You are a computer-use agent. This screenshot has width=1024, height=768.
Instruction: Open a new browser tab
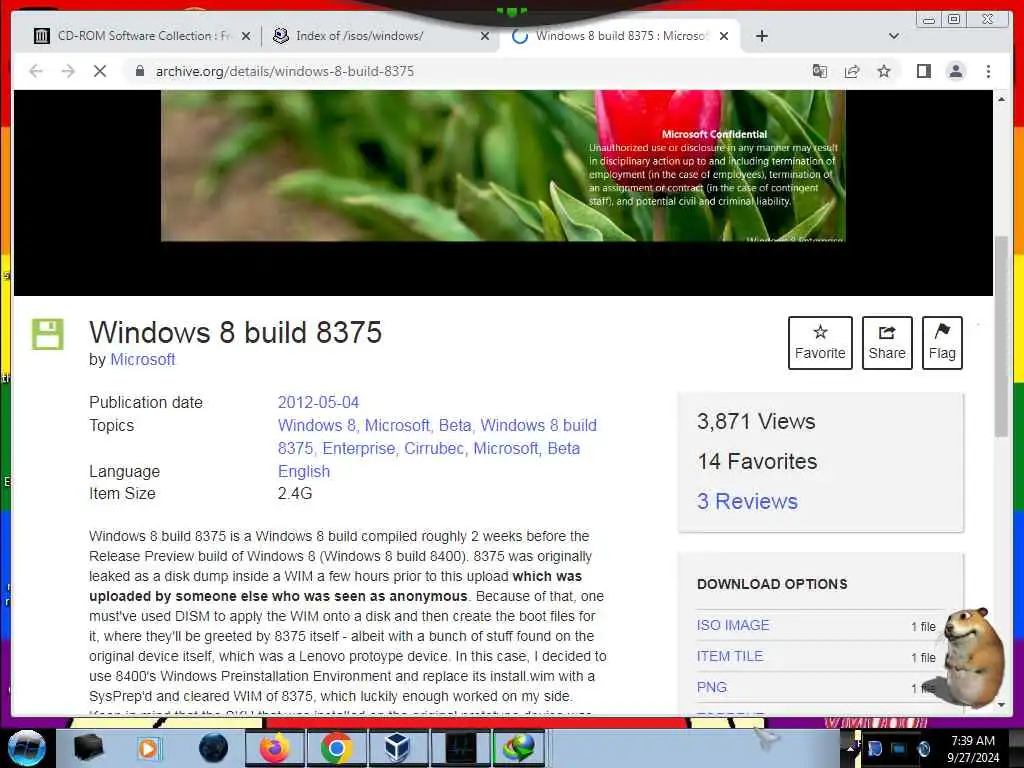point(761,36)
